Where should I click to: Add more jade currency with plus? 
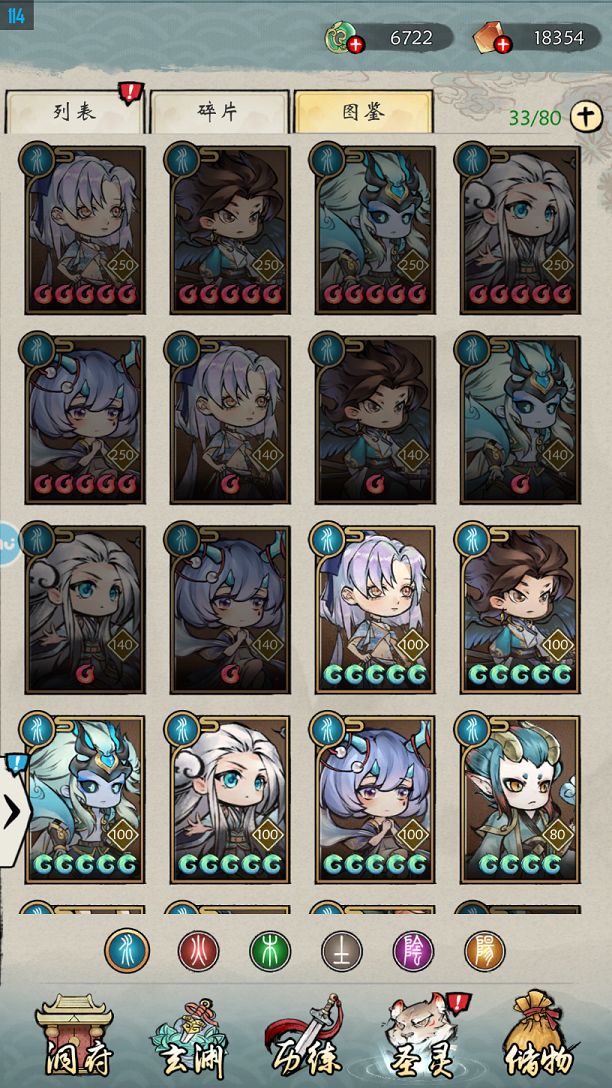[357, 46]
